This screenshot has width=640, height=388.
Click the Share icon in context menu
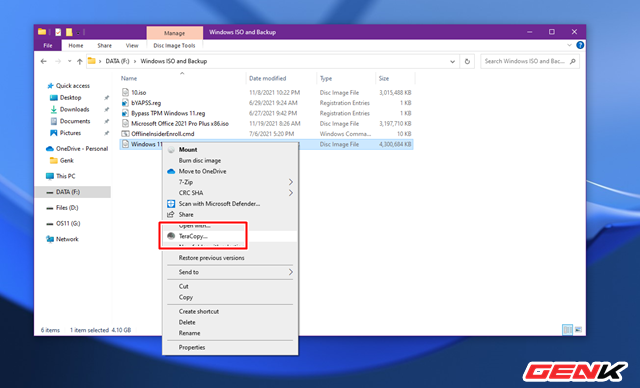tap(171, 214)
